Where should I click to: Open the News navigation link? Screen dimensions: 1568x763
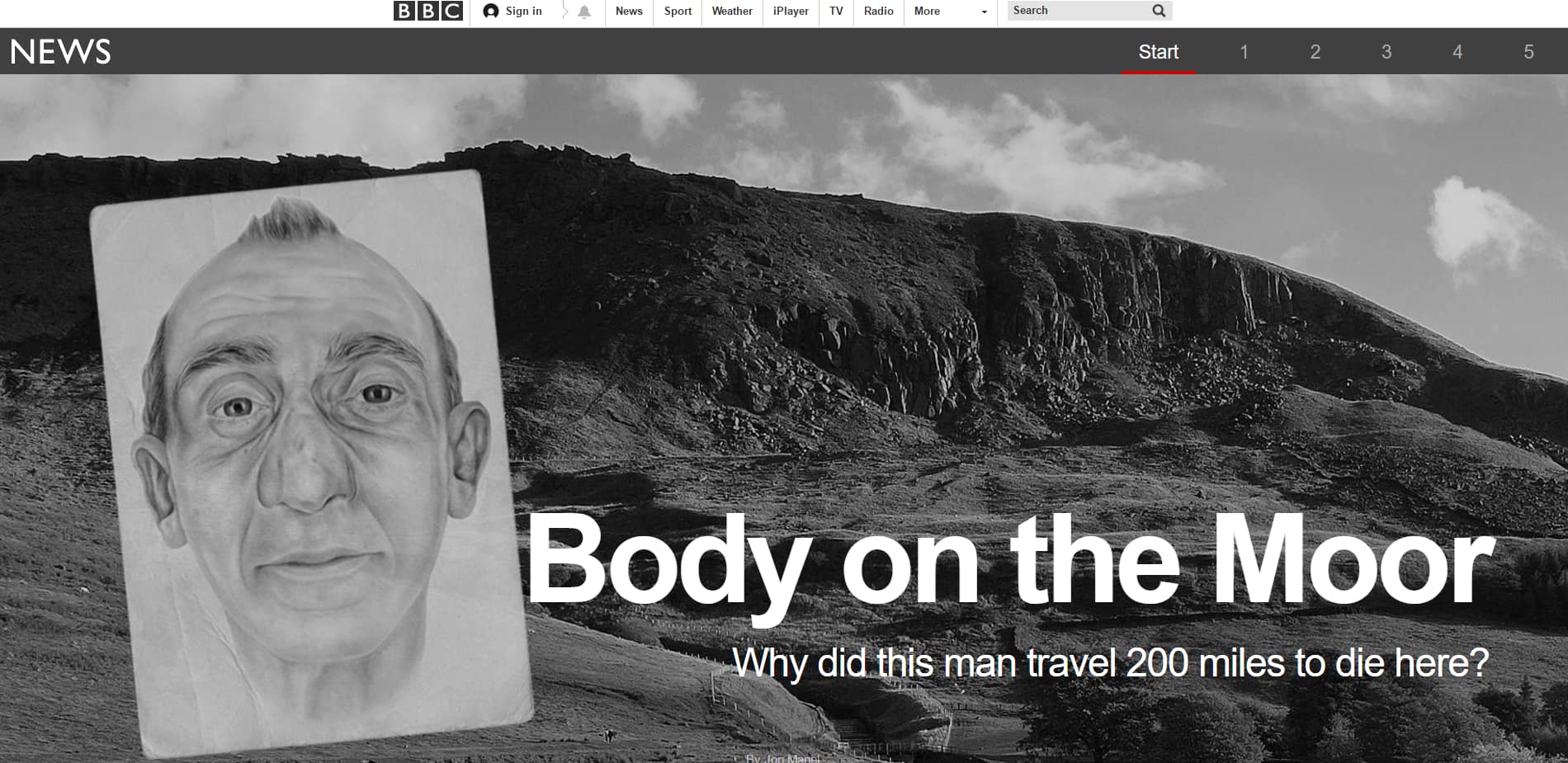coord(629,12)
